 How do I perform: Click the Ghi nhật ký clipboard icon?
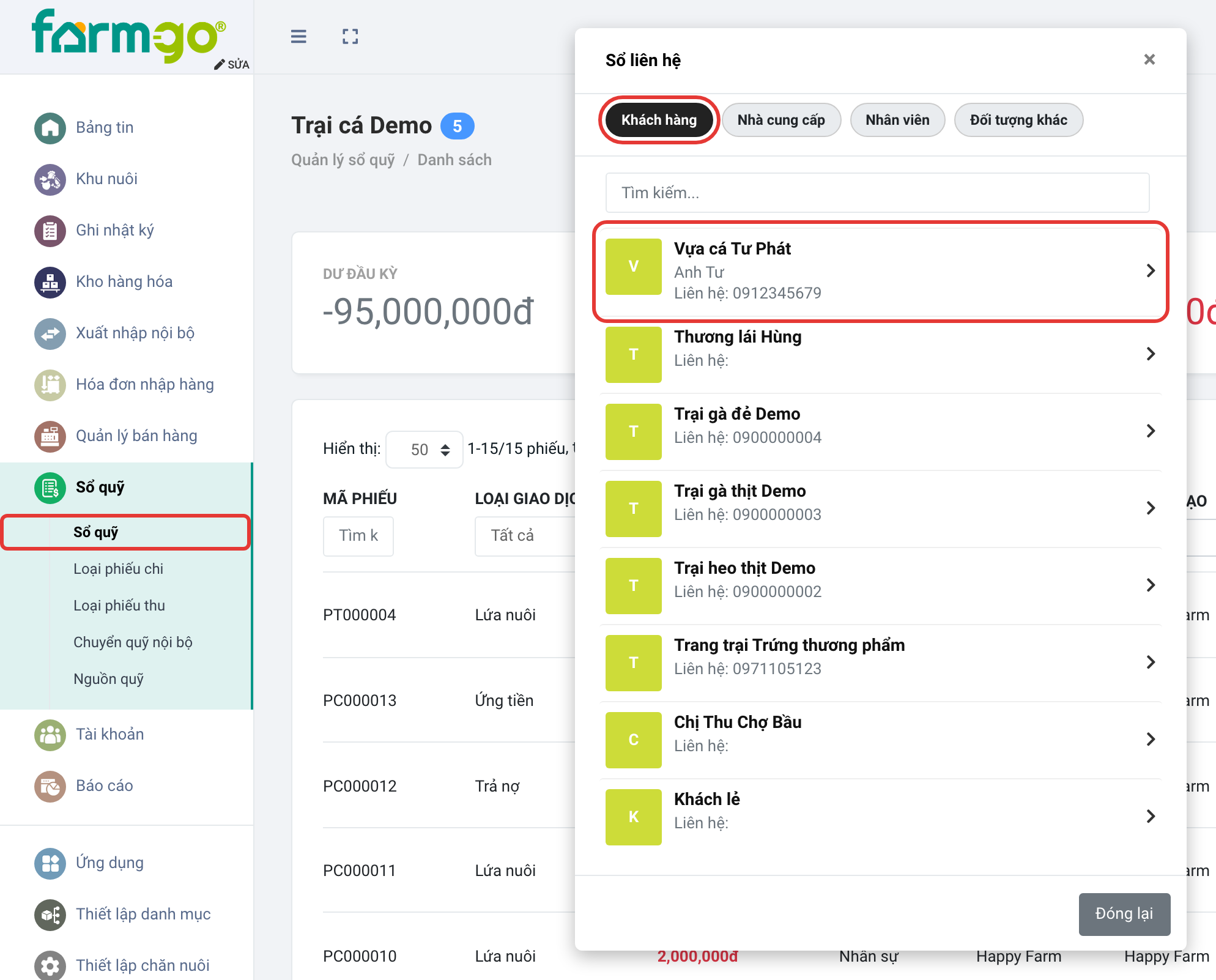[x=50, y=231]
